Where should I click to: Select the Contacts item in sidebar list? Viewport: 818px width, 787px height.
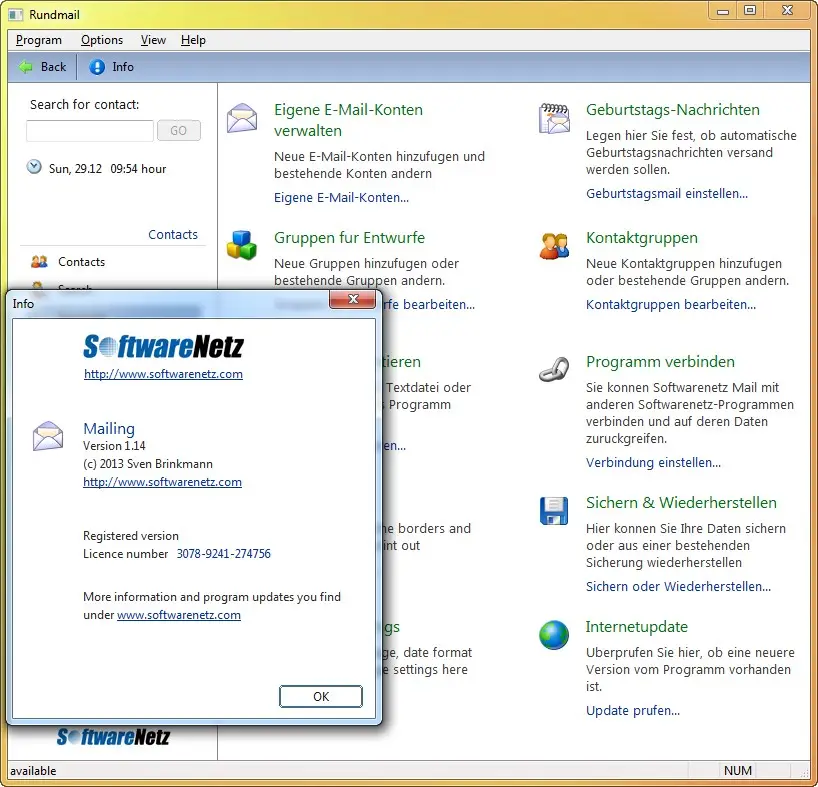(81, 262)
